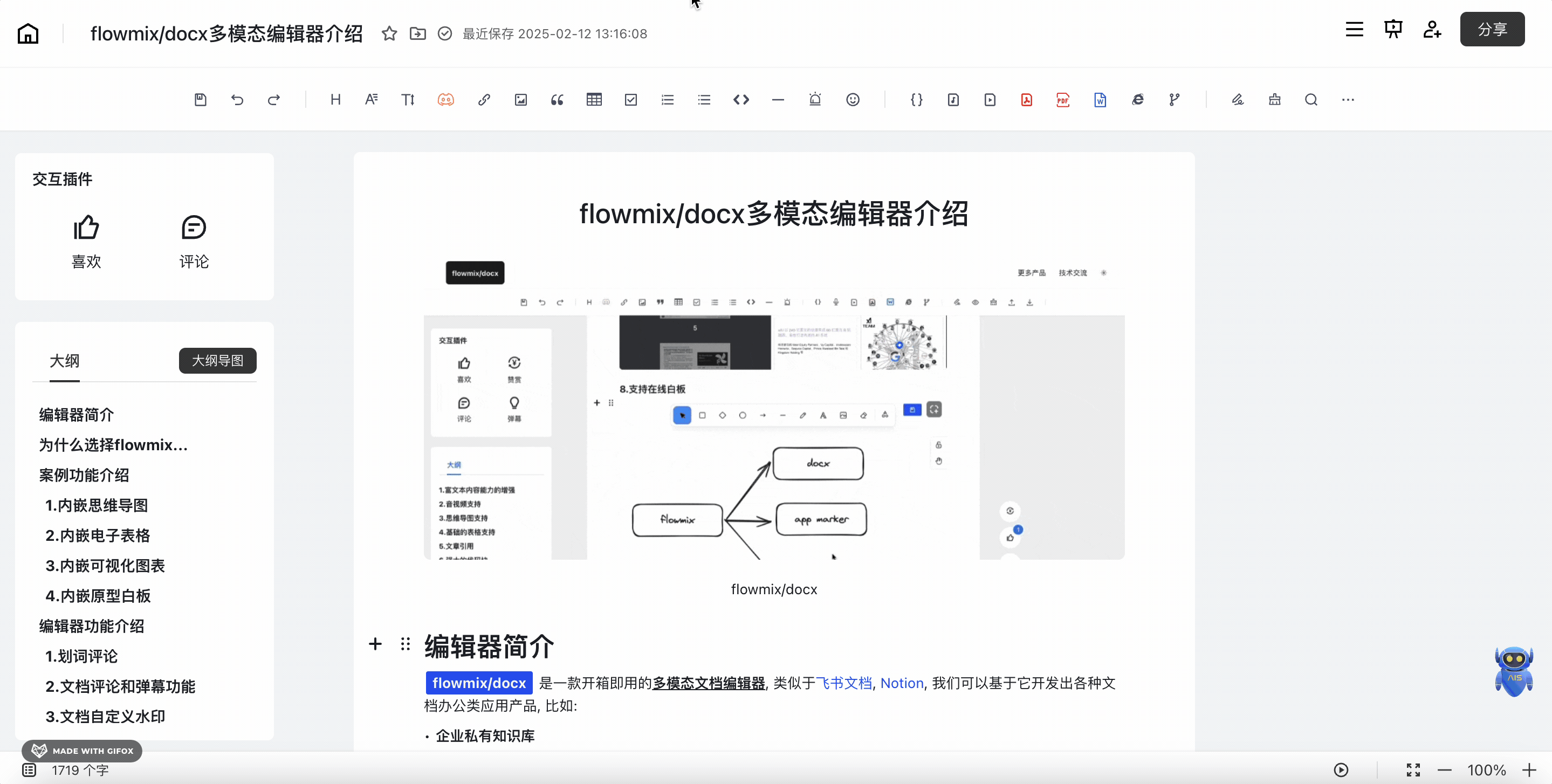
Task: Open the signature pen tool
Action: [x=1238, y=99]
